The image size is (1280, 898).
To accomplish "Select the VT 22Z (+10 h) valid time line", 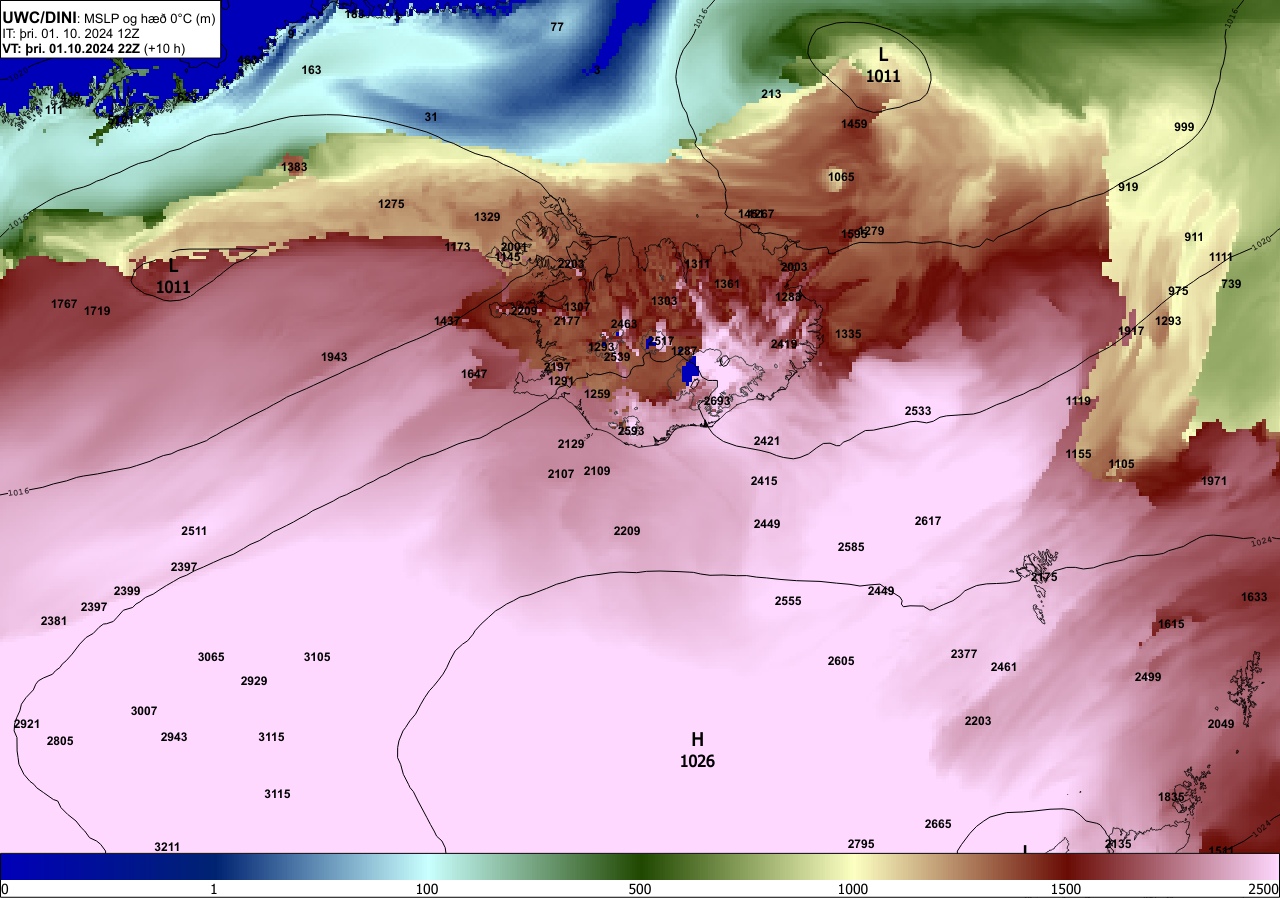I will tap(94, 48).
